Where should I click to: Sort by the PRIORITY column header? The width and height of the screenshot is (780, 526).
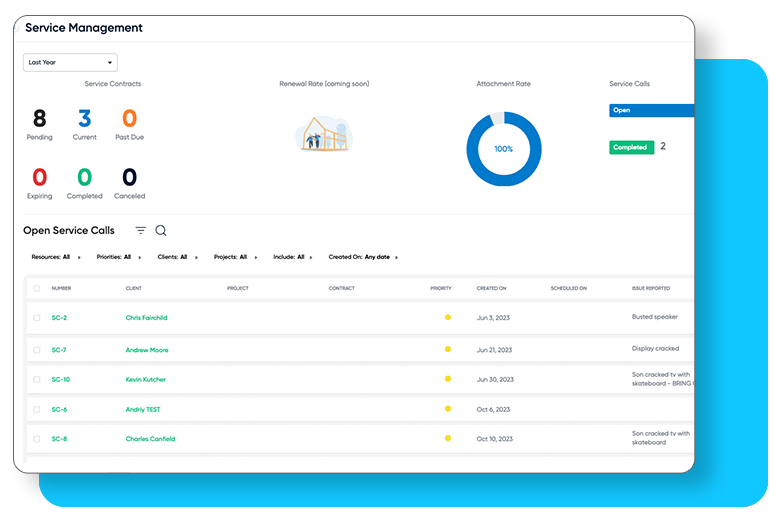(x=441, y=288)
